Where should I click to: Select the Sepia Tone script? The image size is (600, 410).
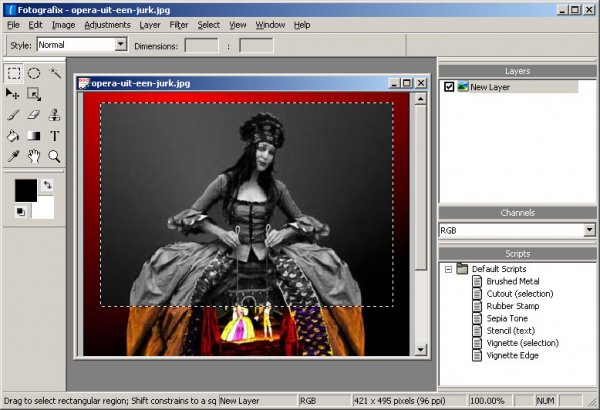coord(510,318)
